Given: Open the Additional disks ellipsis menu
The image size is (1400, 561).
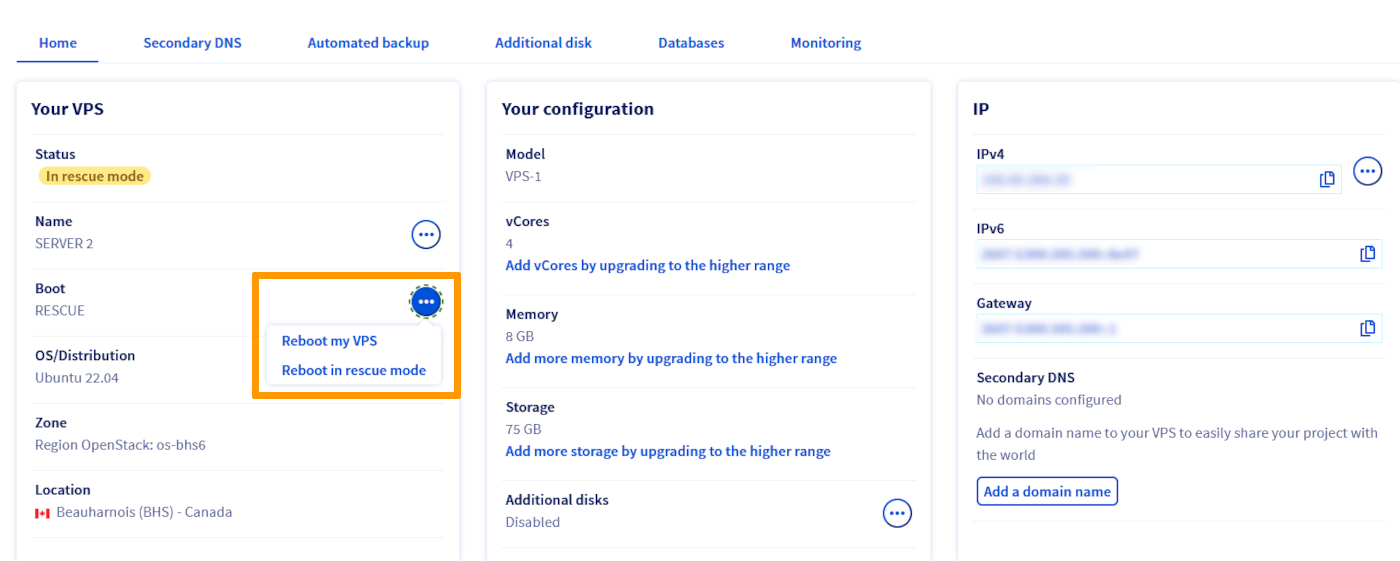Looking at the screenshot, I should pyautogui.click(x=897, y=513).
